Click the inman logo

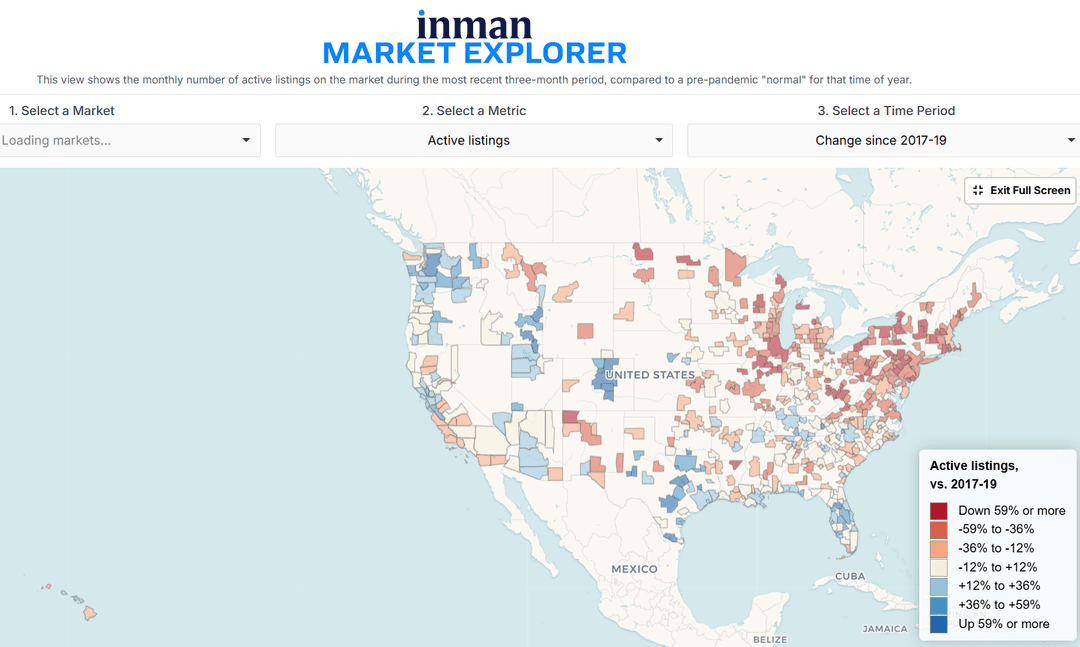coord(474,25)
